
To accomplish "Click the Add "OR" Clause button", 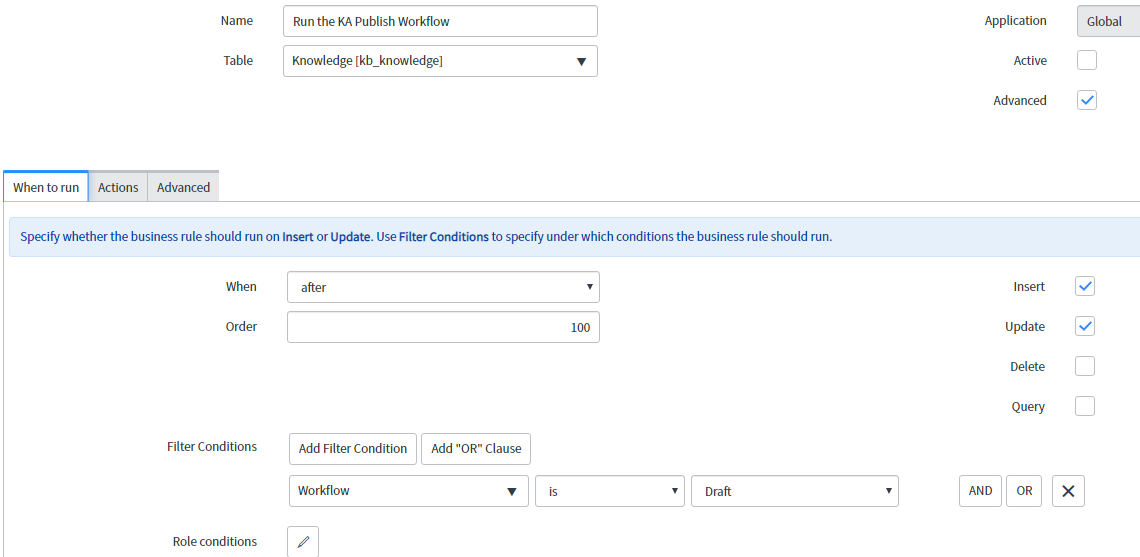I will click(x=476, y=448).
